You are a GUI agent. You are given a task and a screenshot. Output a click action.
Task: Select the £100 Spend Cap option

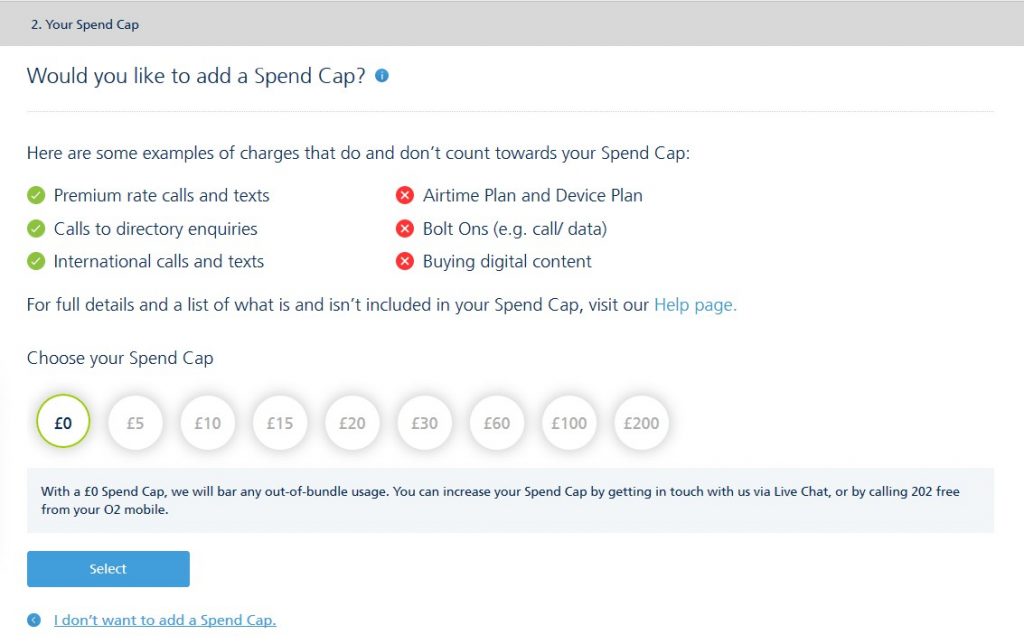point(568,423)
